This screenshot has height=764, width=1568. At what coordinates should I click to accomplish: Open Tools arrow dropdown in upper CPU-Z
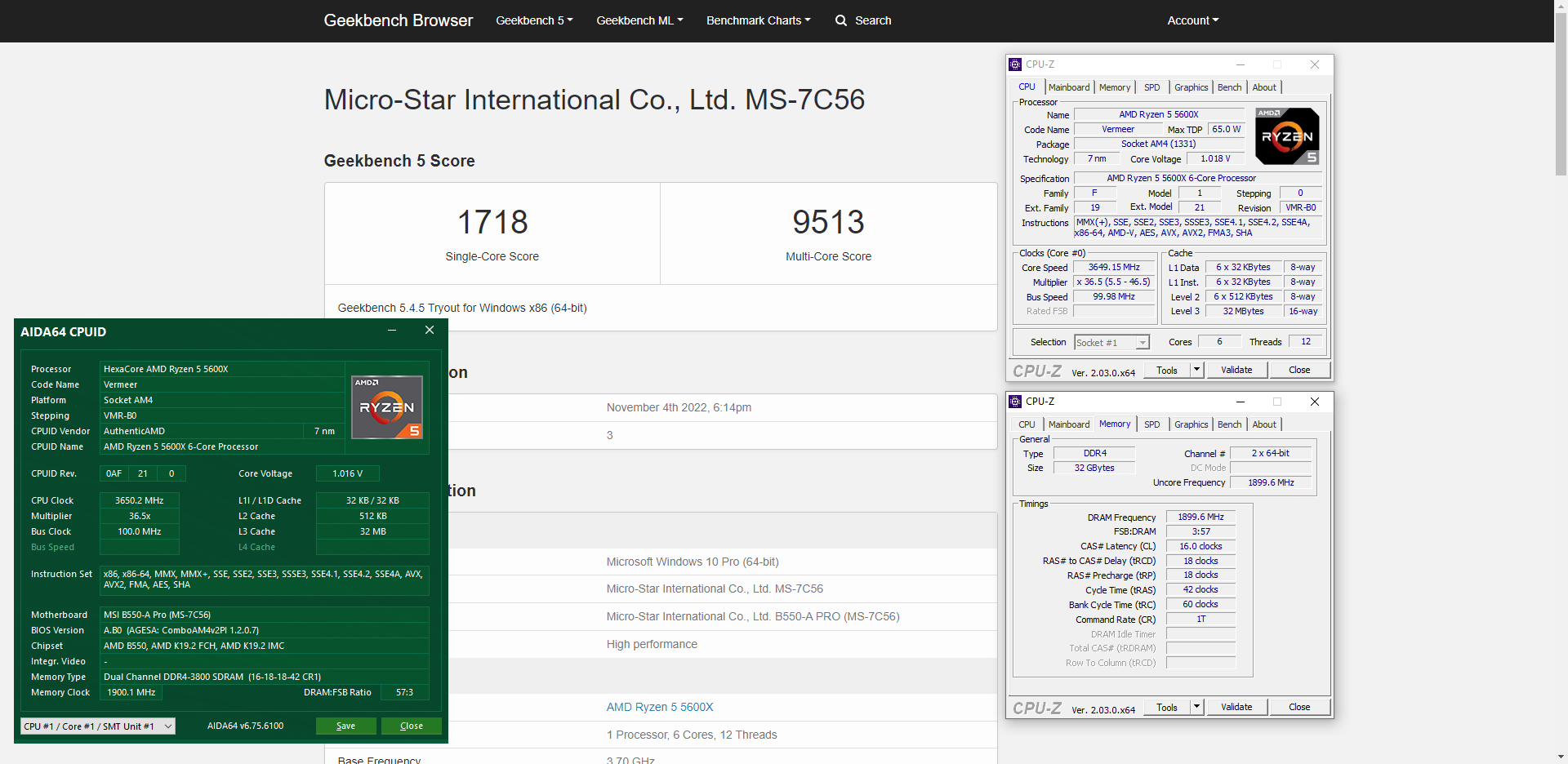1197,371
